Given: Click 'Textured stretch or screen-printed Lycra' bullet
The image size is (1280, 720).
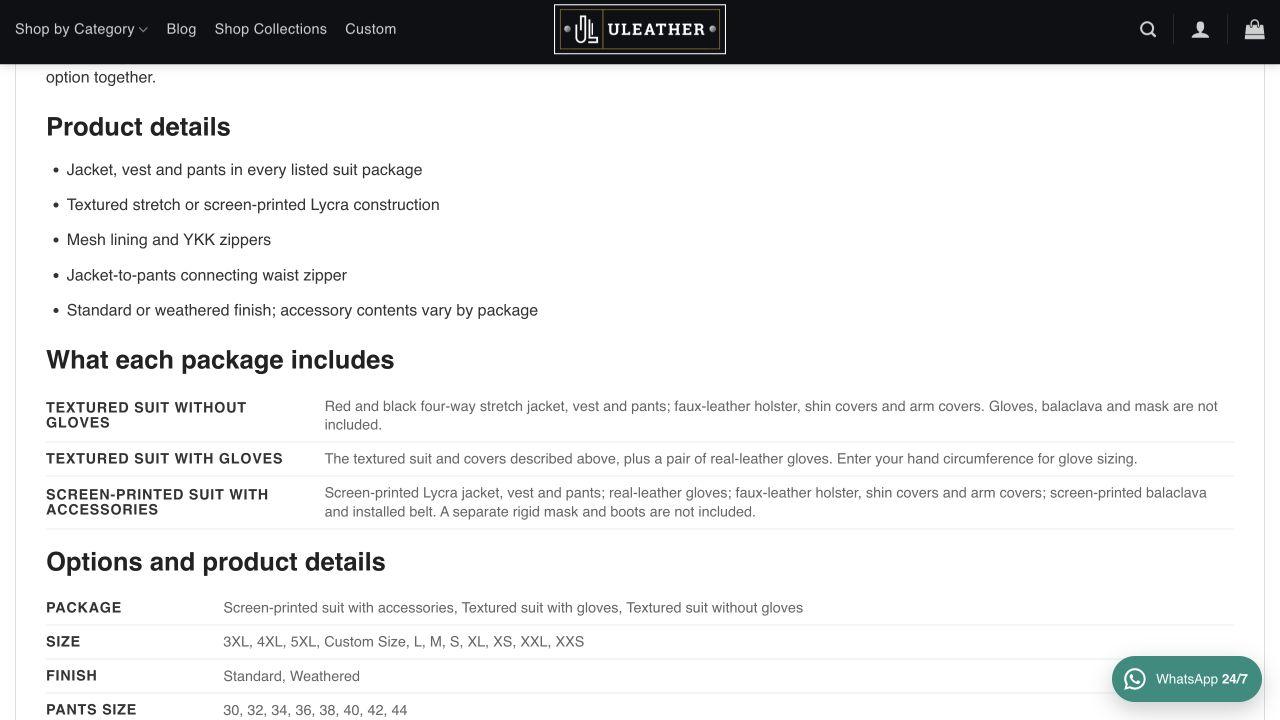Looking at the screenshot, I should click(x=253, y=205).
